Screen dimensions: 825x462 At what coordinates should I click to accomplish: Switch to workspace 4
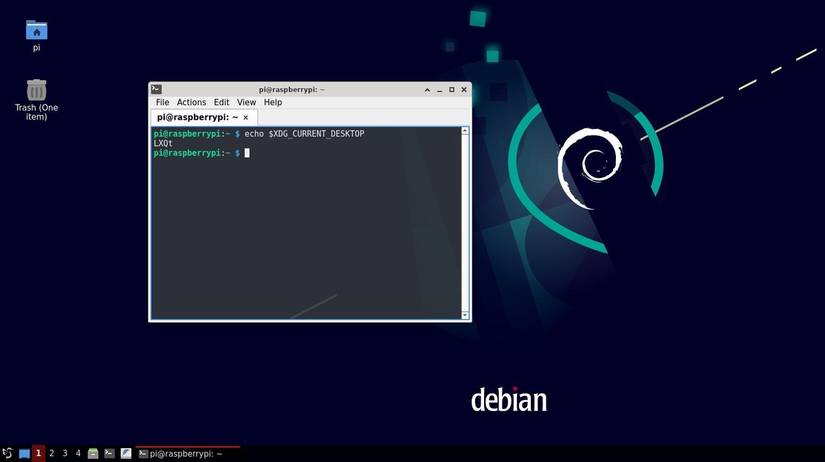pos(78,453)
